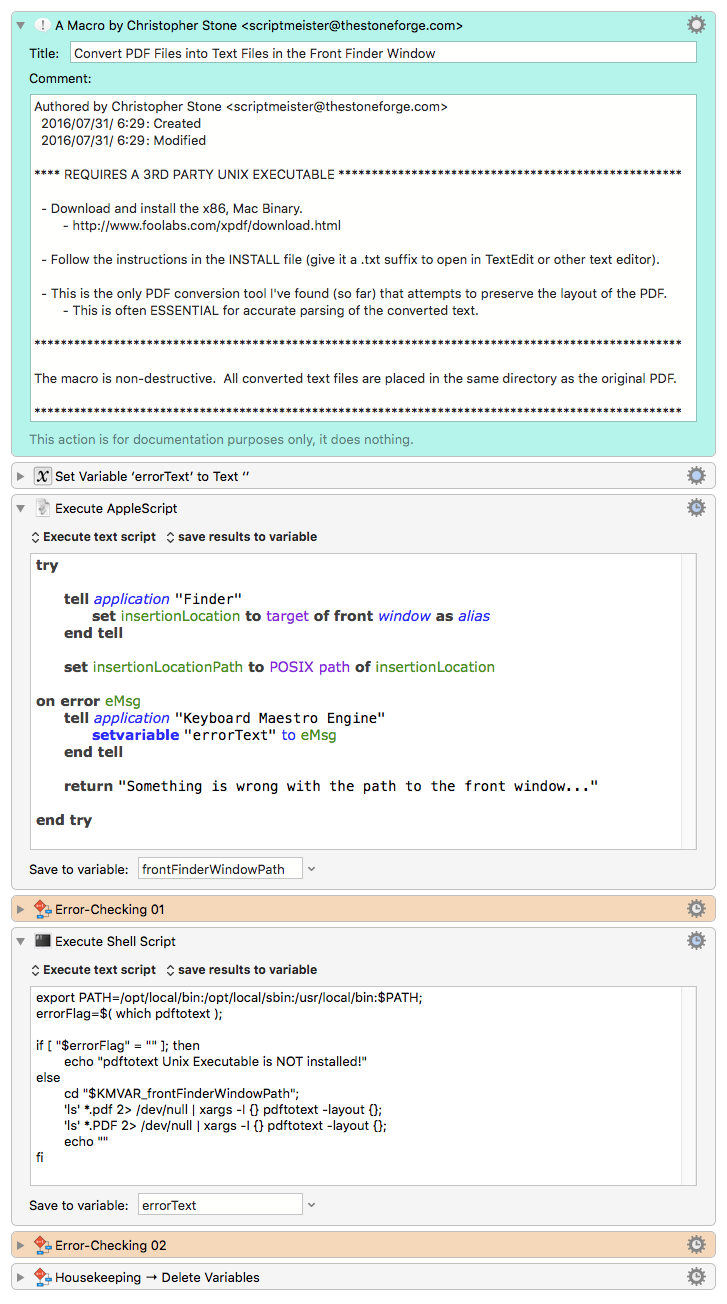Expand the Error-Checking 01 group
This screenshot has width=727, height=1304.
point(20,909)
